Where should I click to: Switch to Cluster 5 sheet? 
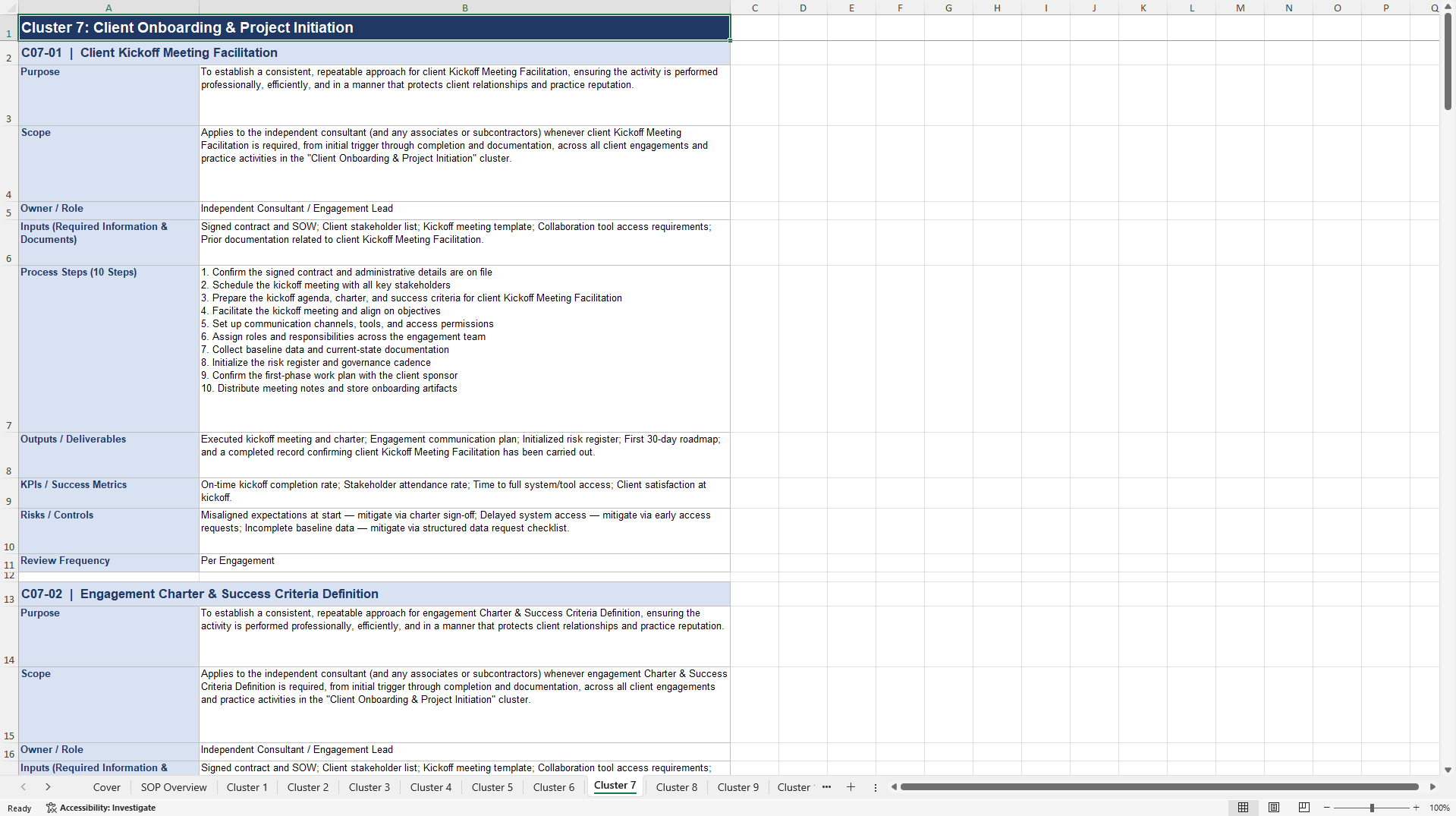click(x=492, y=787)
